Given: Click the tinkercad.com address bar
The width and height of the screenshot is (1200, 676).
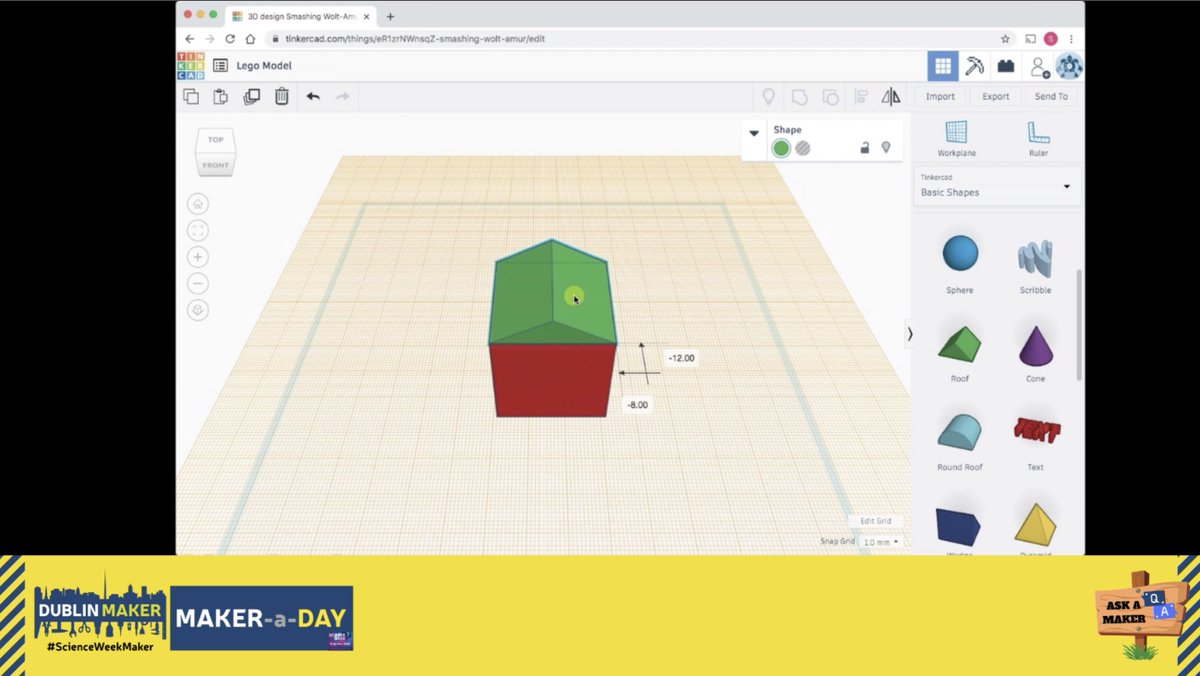Looking at the screenshot, I should [x=640, y=39].
